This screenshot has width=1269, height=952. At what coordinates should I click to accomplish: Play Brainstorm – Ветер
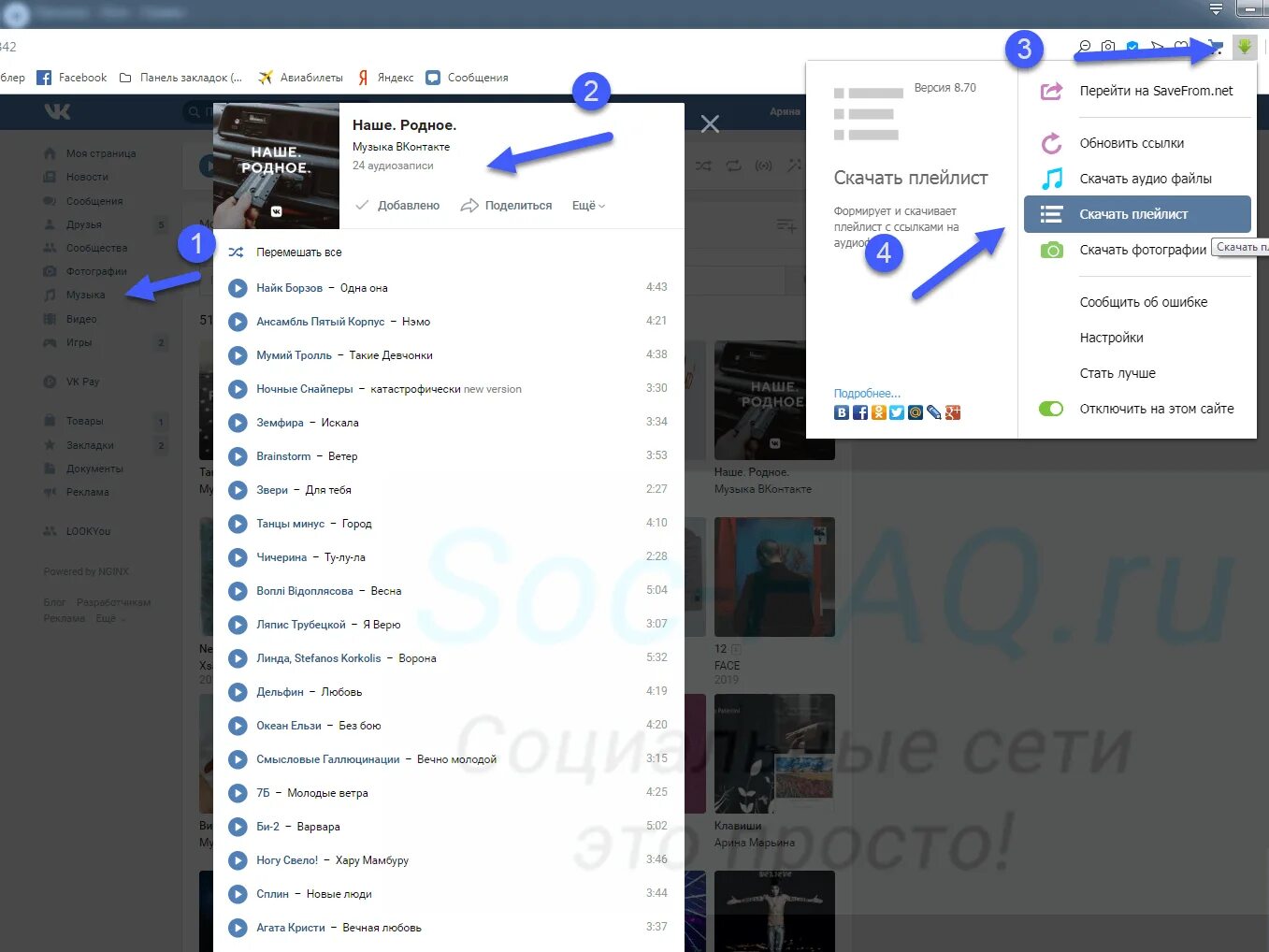[x=238, y=456]
